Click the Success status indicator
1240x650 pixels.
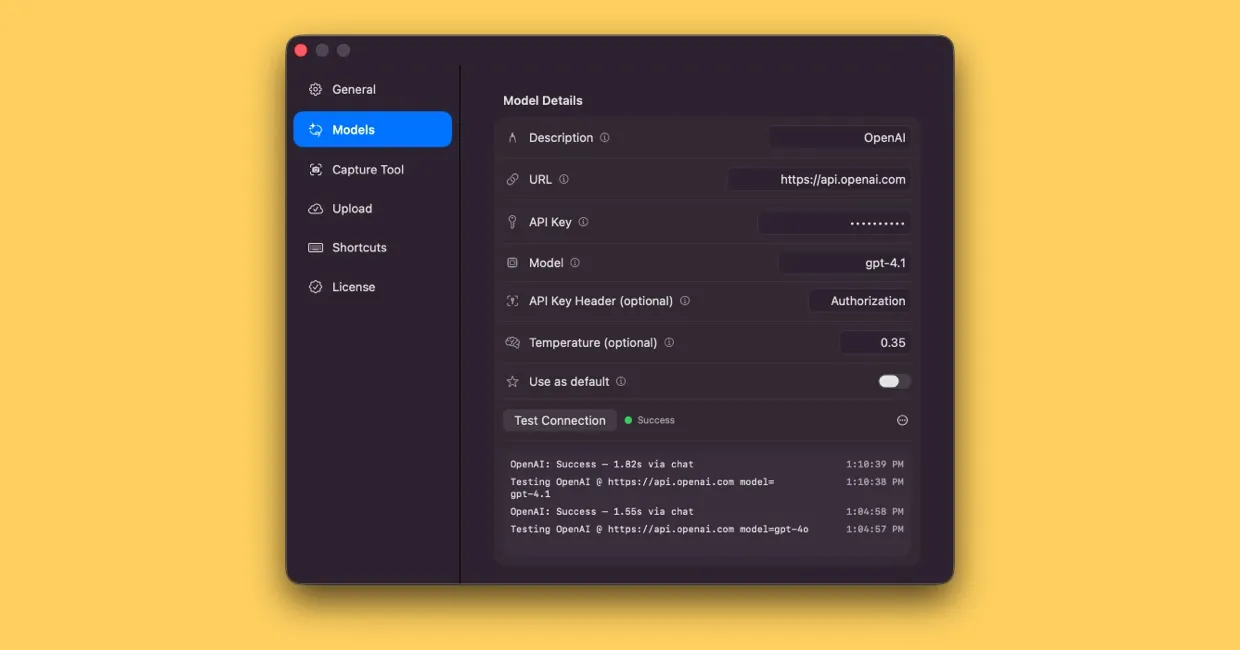click(x=649, y=420)
